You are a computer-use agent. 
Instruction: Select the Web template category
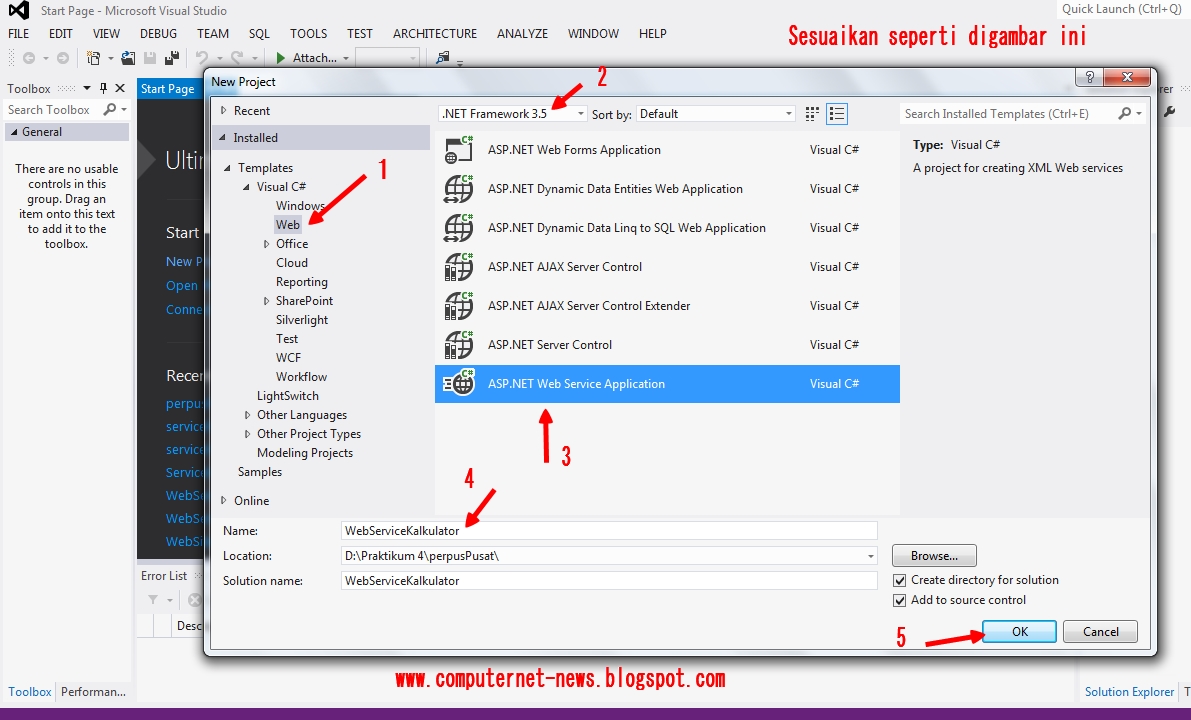click(x=288, y=225)
